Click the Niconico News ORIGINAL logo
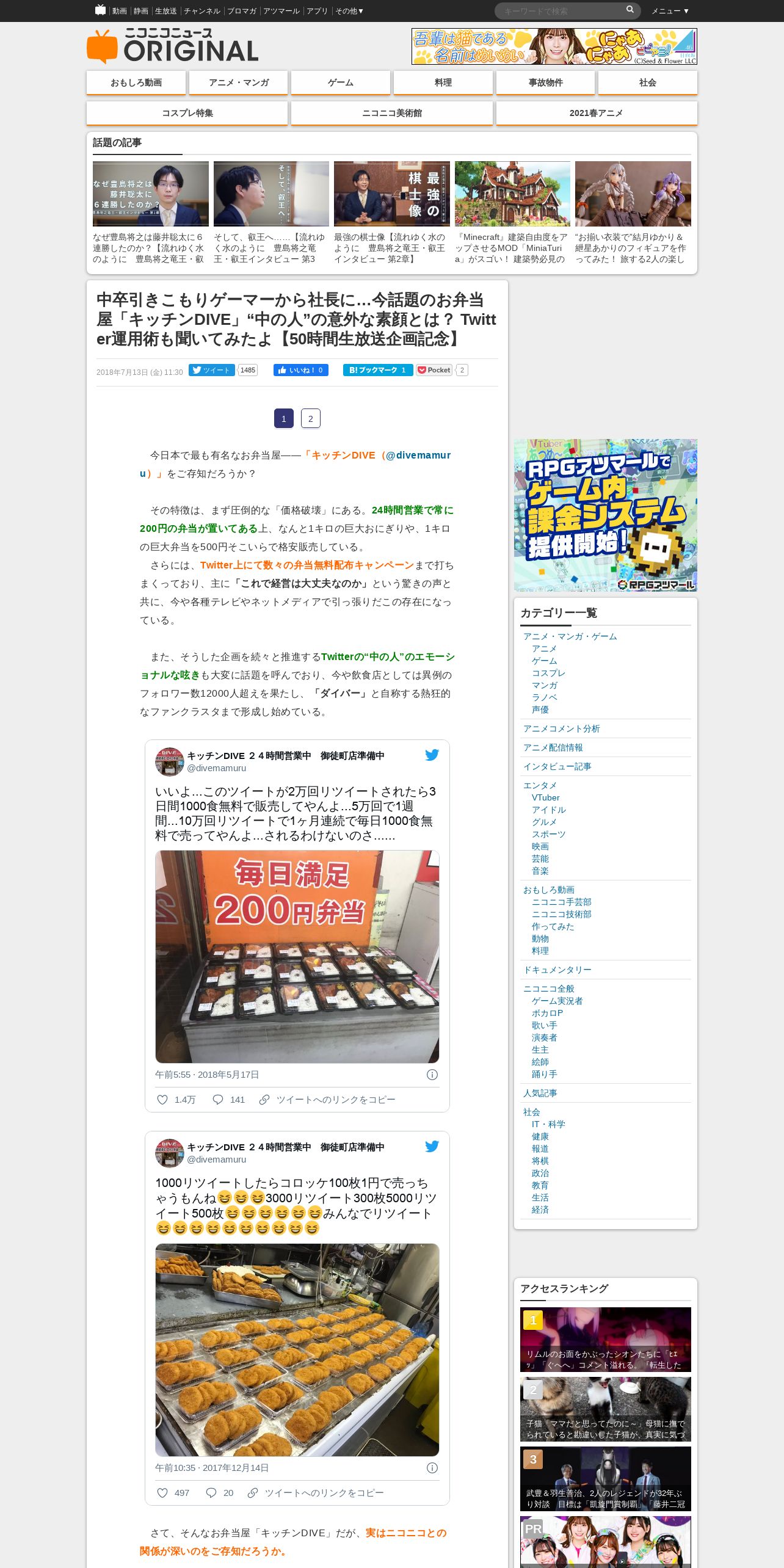The image size is (784, 1568). pyautogui.click(x=173, y=46)
